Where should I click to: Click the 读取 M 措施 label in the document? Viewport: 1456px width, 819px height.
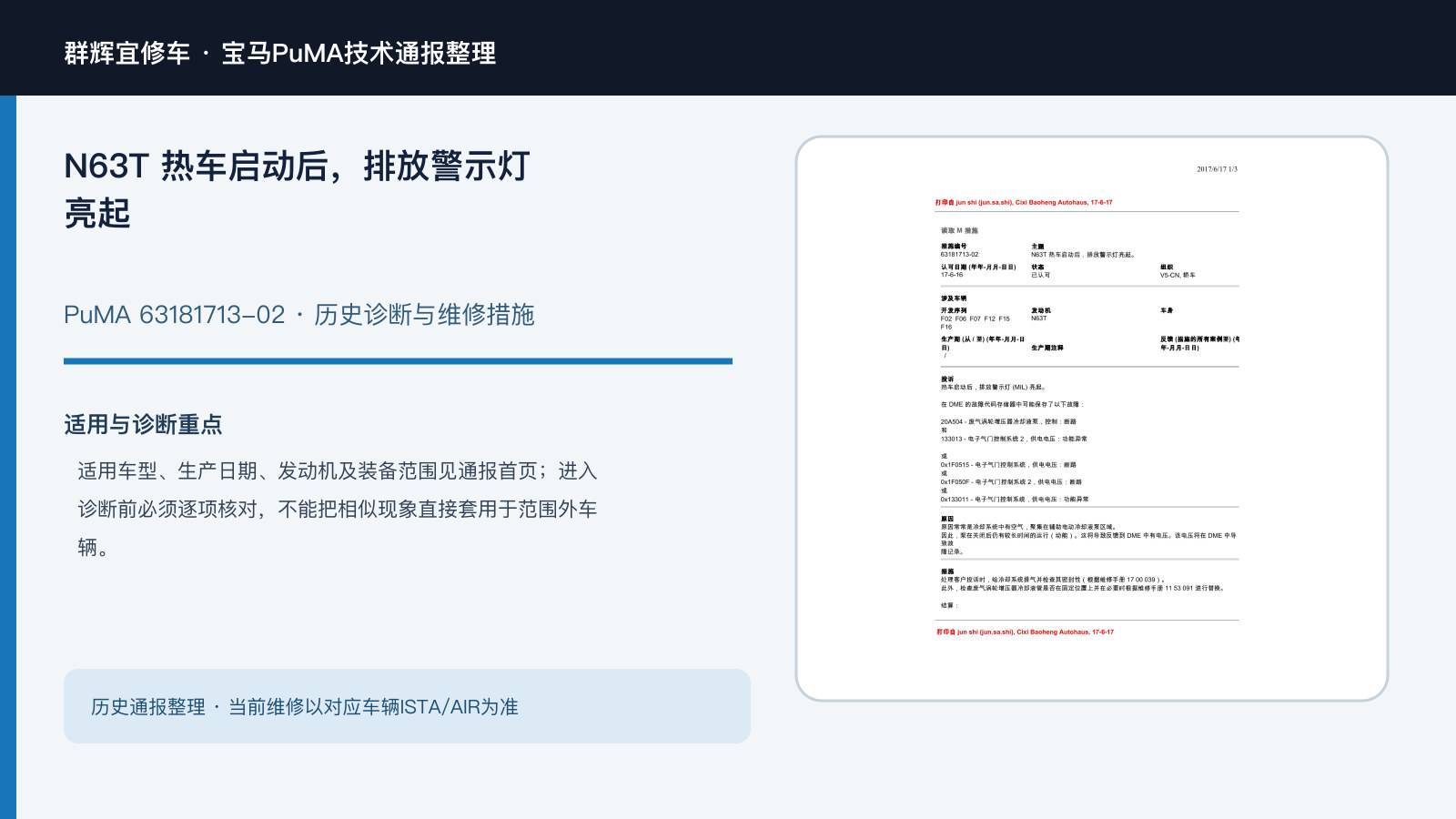[x=959, y=231]
